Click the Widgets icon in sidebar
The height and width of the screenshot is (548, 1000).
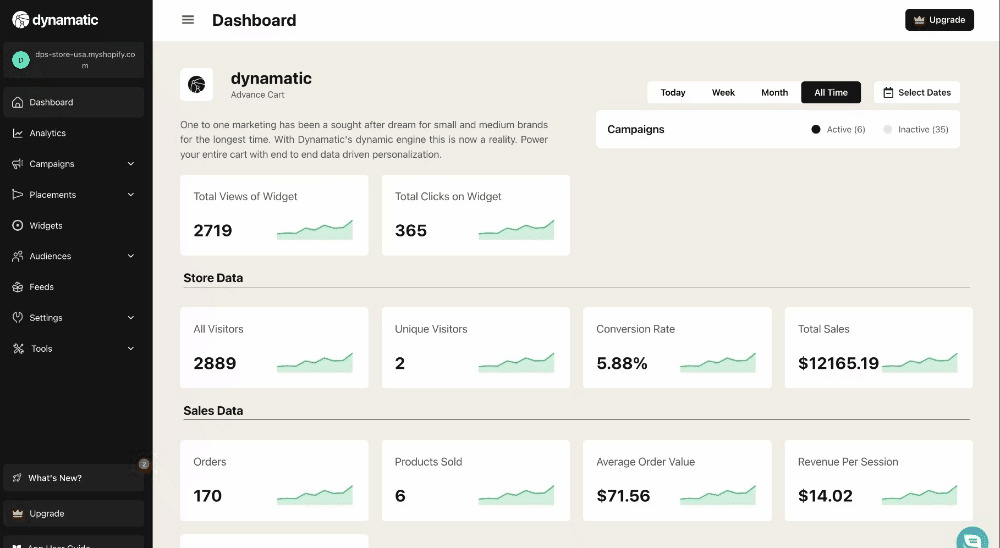coord(18,226)
